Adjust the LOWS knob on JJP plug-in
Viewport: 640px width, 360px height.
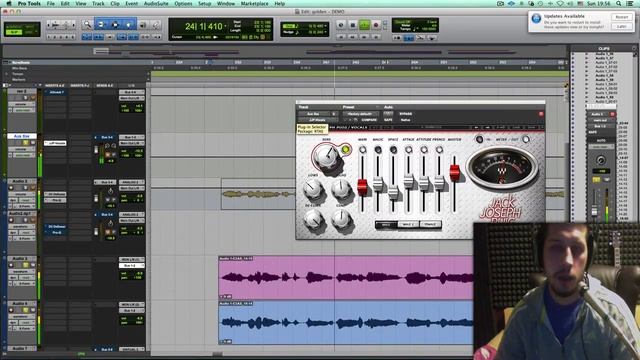click(x=313, y=188)
